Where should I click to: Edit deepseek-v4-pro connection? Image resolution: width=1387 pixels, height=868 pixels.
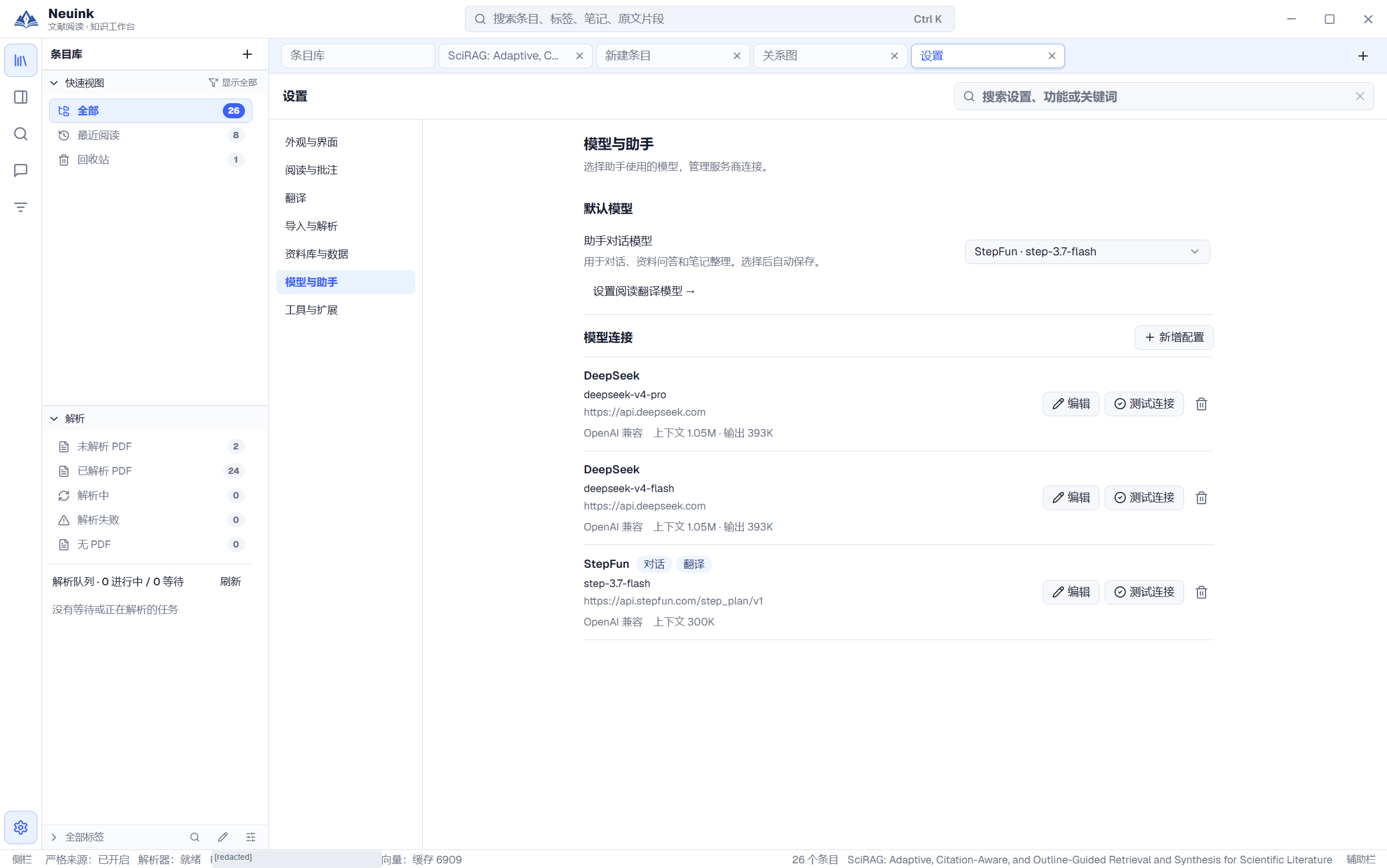point(1071,404)
